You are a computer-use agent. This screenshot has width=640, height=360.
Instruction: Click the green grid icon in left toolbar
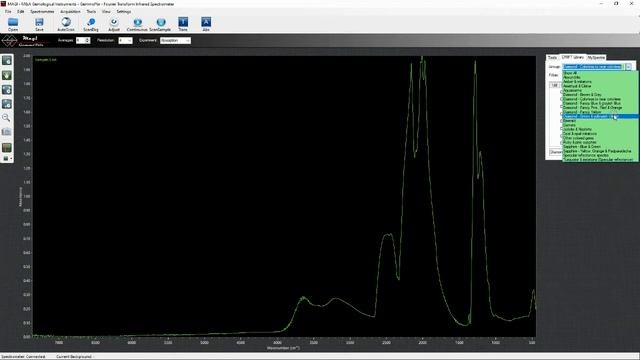pyautogui.click(x=7, y=147)
